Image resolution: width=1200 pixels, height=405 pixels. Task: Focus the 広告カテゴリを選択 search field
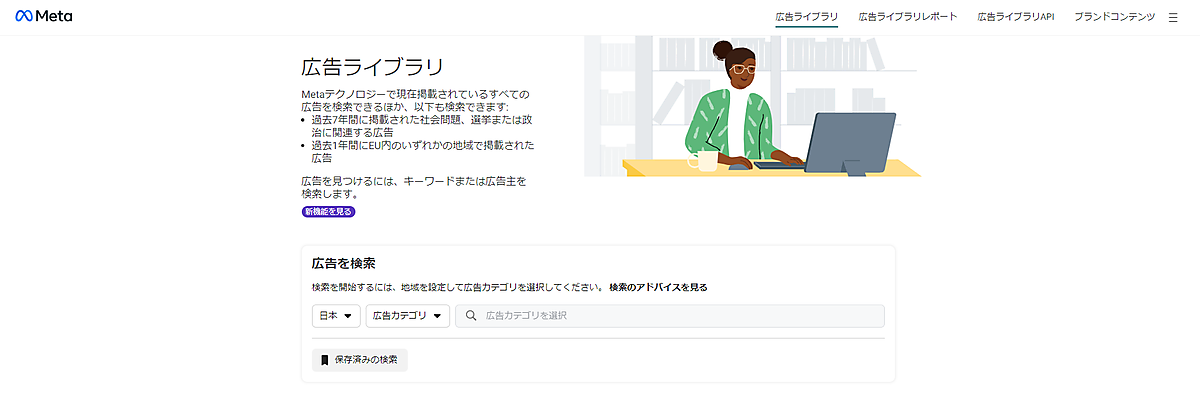coord(670,316)
